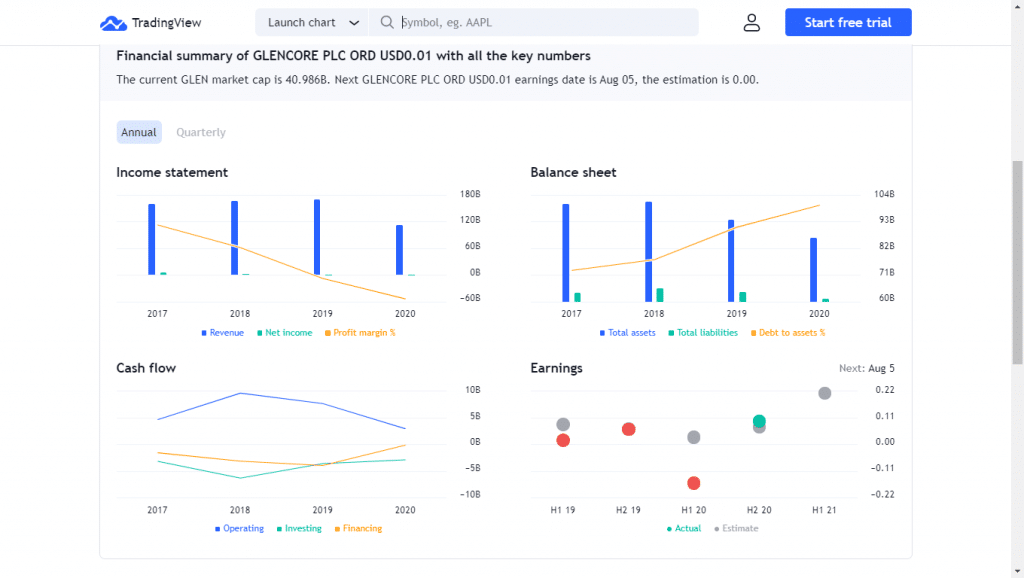Toggle the Investing cash flow legend item

click(x=299, y=528)
